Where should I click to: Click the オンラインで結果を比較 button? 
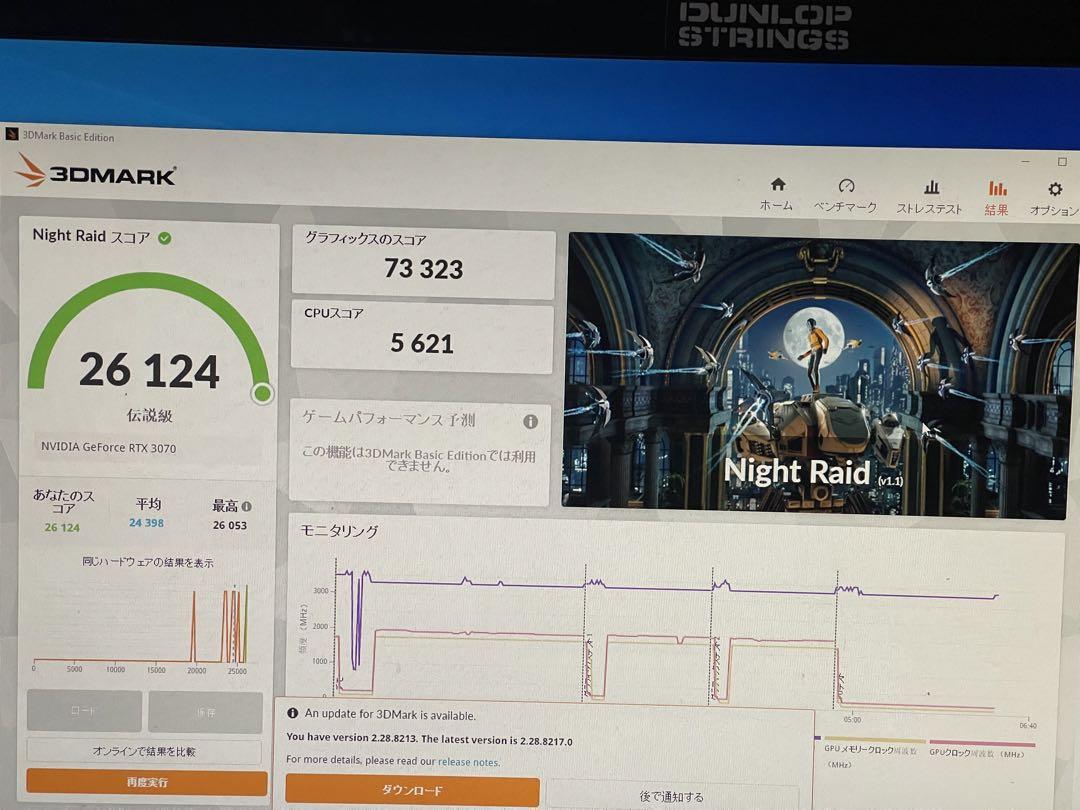click(144, 751)
